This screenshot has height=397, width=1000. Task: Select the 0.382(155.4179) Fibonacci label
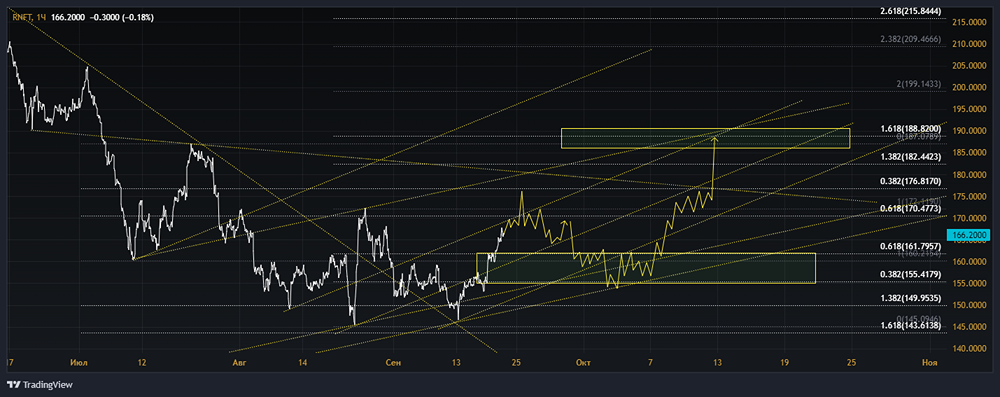coord(910,274)
